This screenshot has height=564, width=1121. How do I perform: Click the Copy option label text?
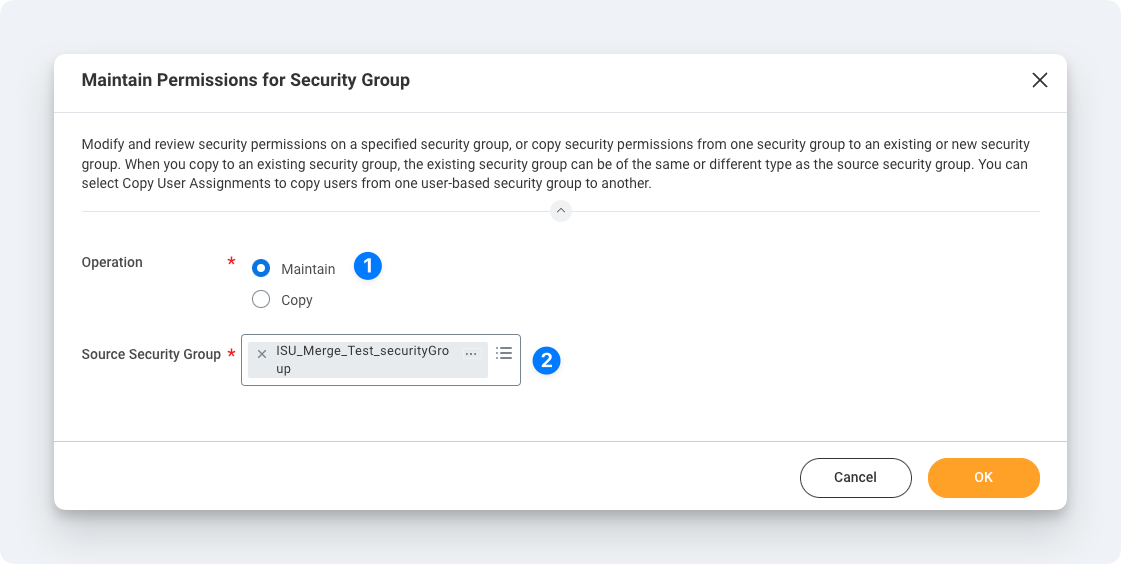coord(297,300)
